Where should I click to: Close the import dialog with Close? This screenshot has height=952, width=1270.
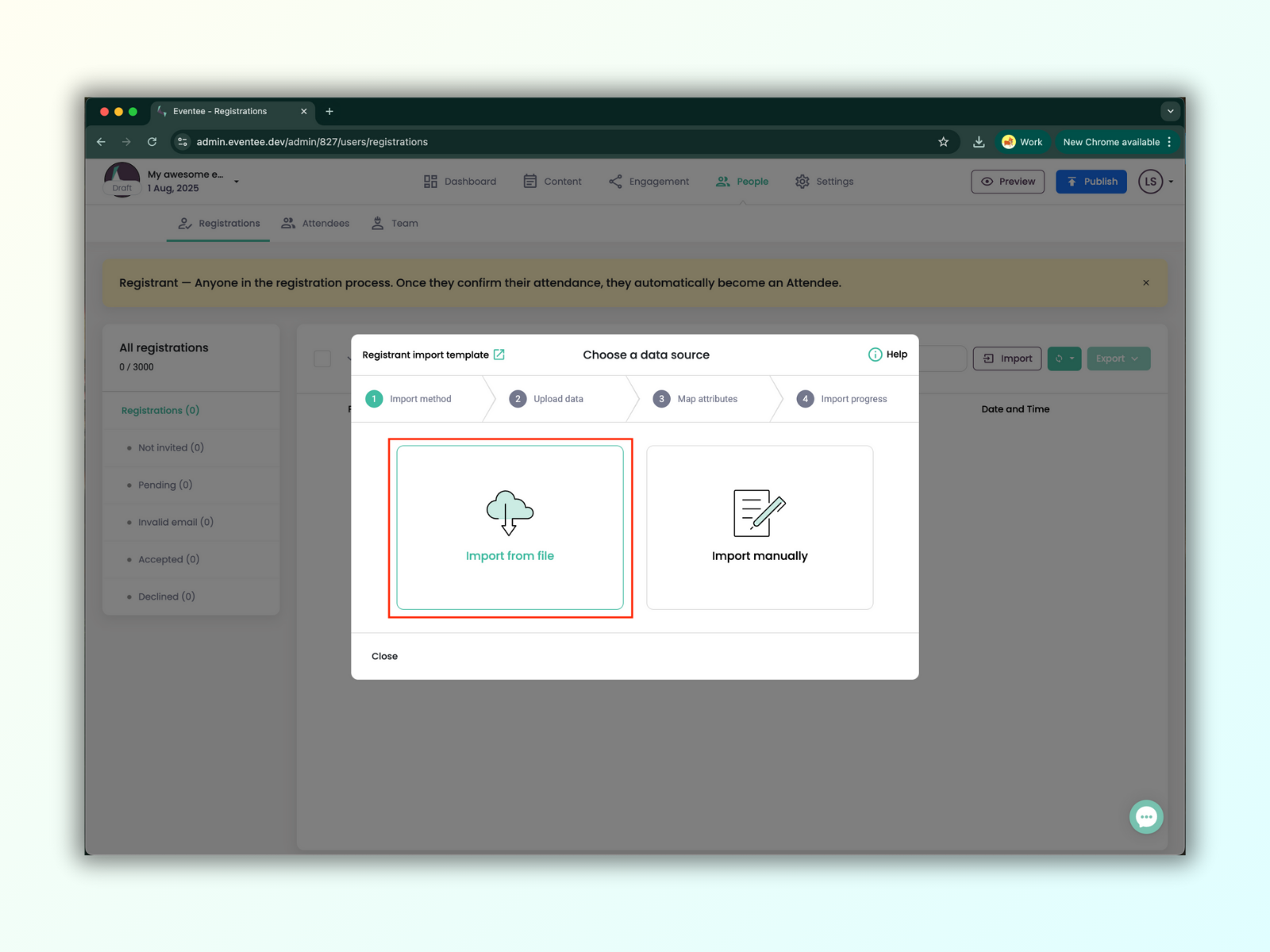tap(384, 656)
